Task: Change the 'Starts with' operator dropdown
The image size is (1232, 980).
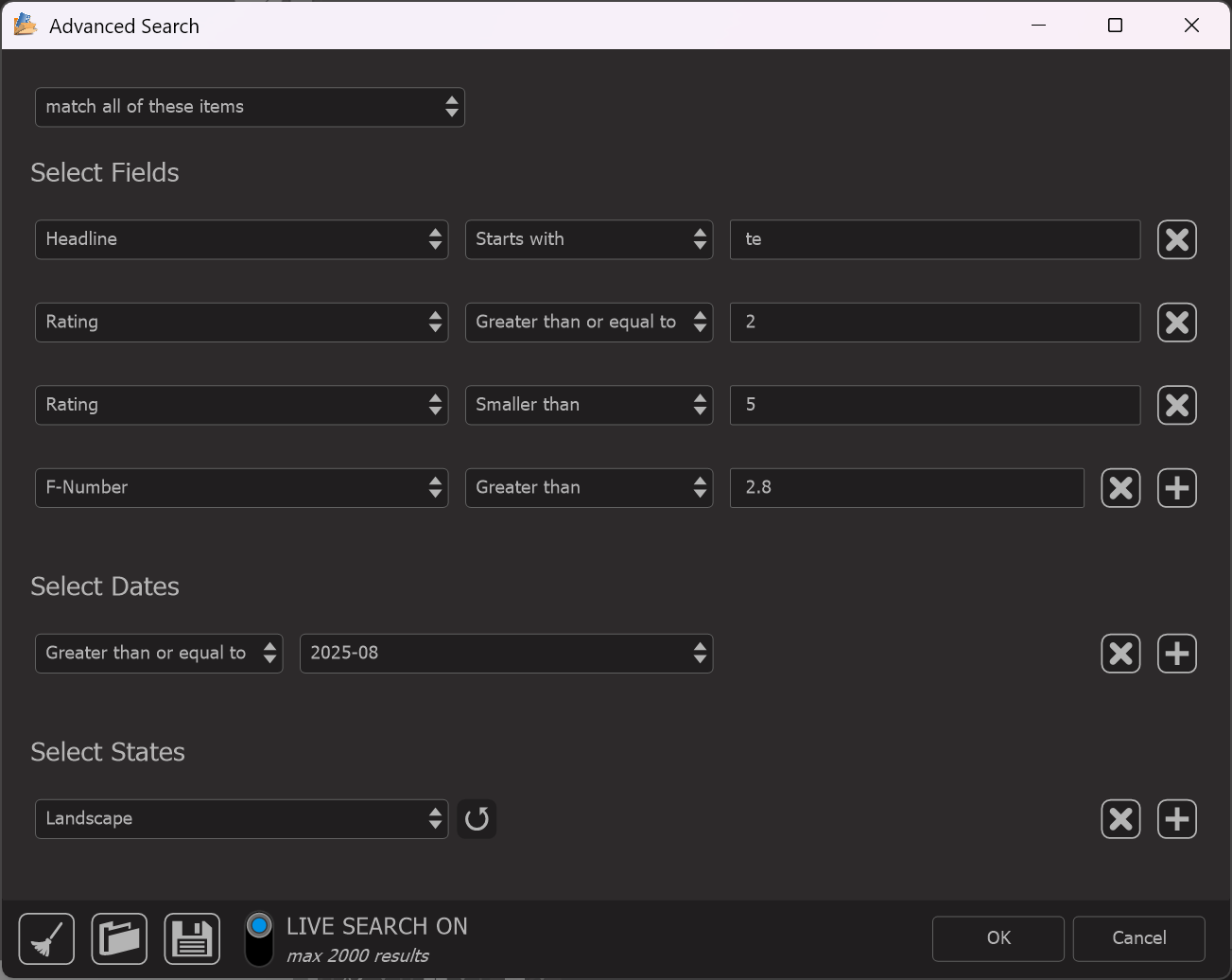Action: tap(589, 239)
